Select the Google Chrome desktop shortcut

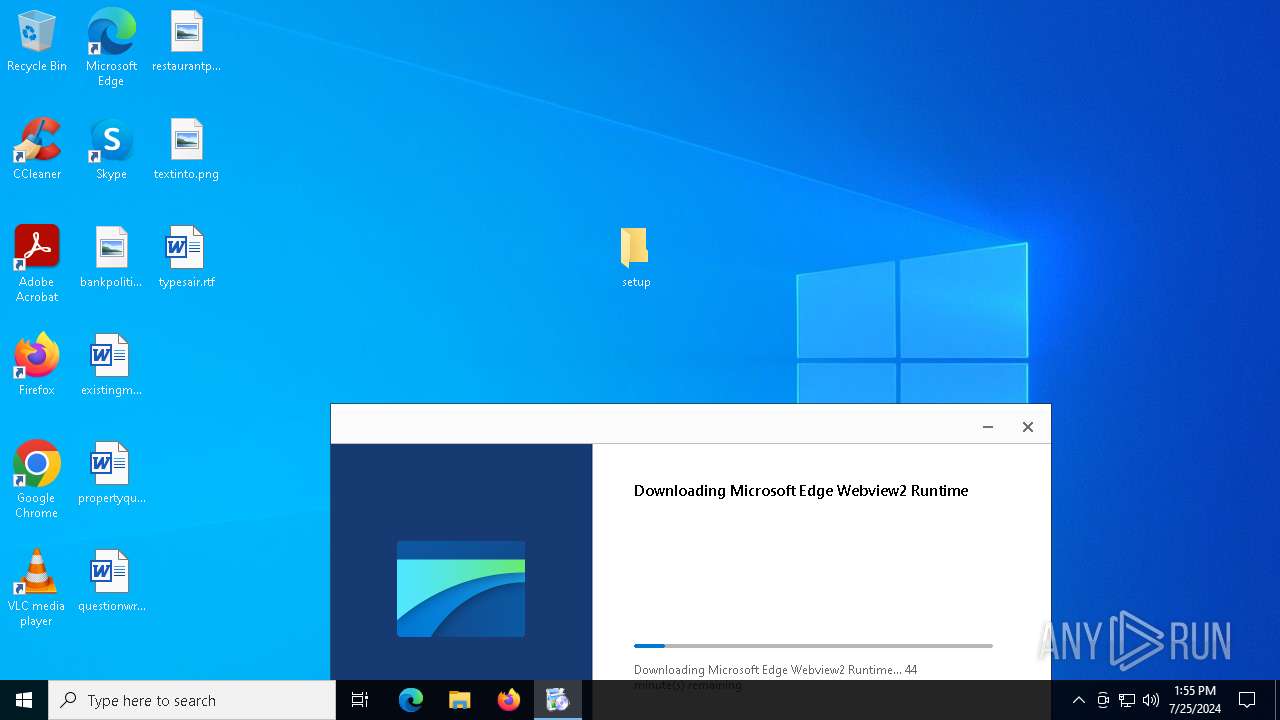[x=37, y=479]
